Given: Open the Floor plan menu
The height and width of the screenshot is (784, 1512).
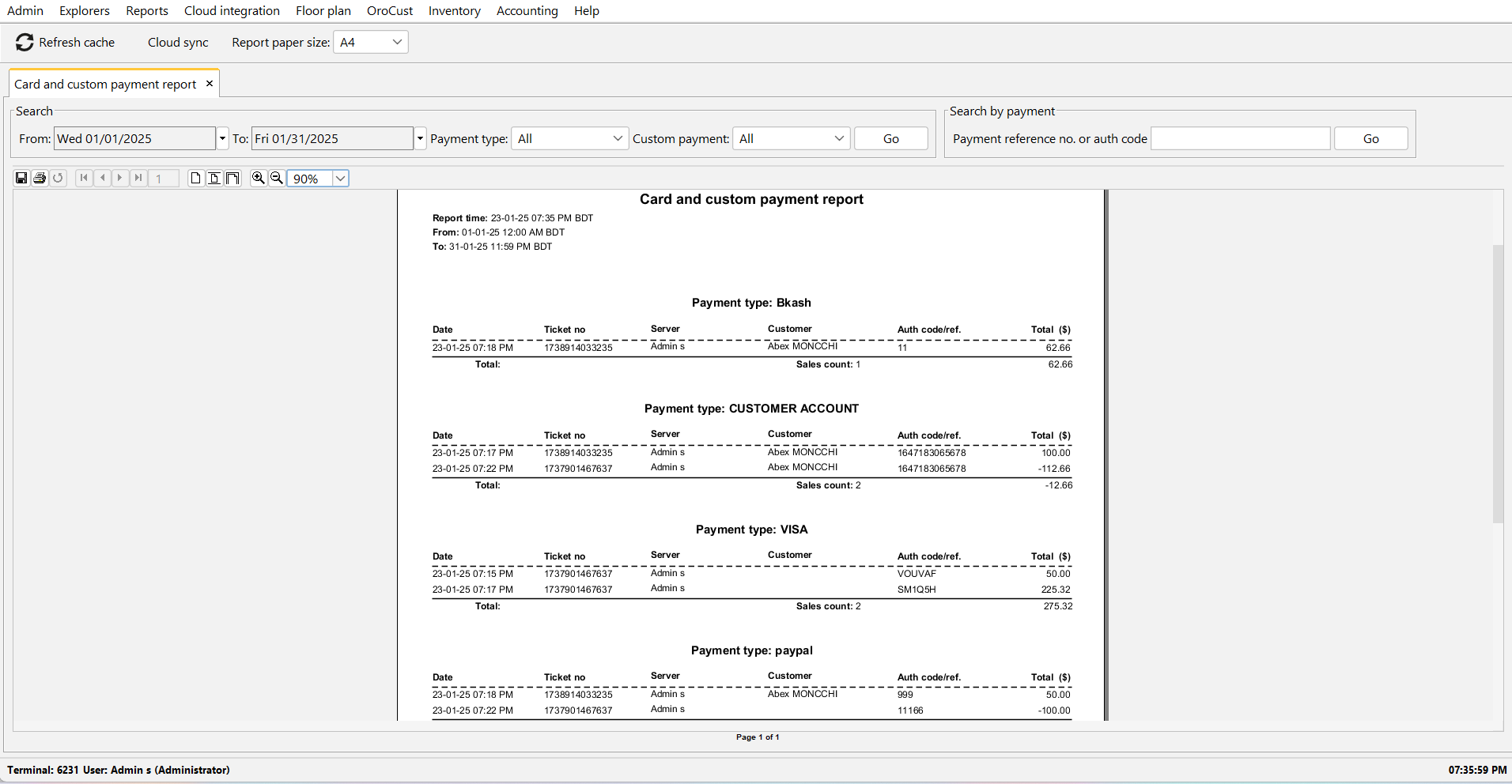Looking at the screenshot, I should [x=323, y=11].
